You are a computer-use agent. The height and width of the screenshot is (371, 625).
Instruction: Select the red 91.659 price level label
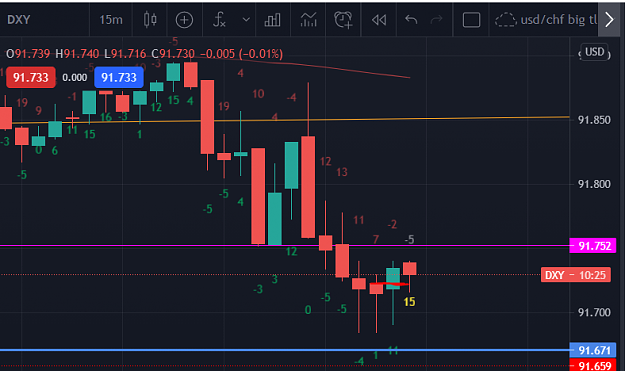coord(593,365)
